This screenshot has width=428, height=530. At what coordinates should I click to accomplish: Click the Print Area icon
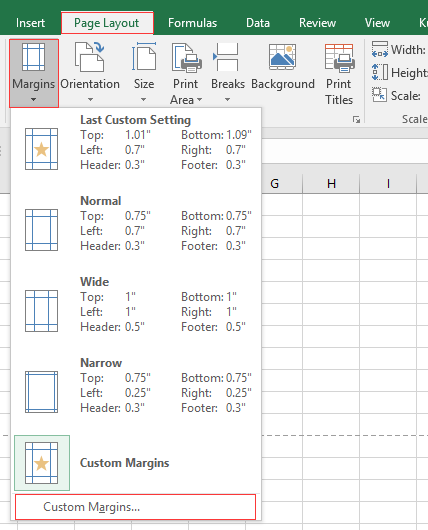tap(187, 58)
